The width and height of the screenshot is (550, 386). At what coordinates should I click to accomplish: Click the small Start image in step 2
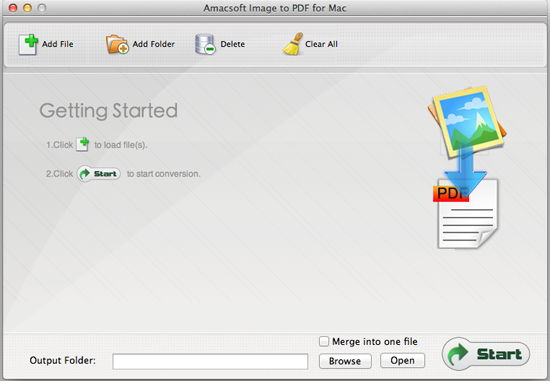(x=99, y=173)
